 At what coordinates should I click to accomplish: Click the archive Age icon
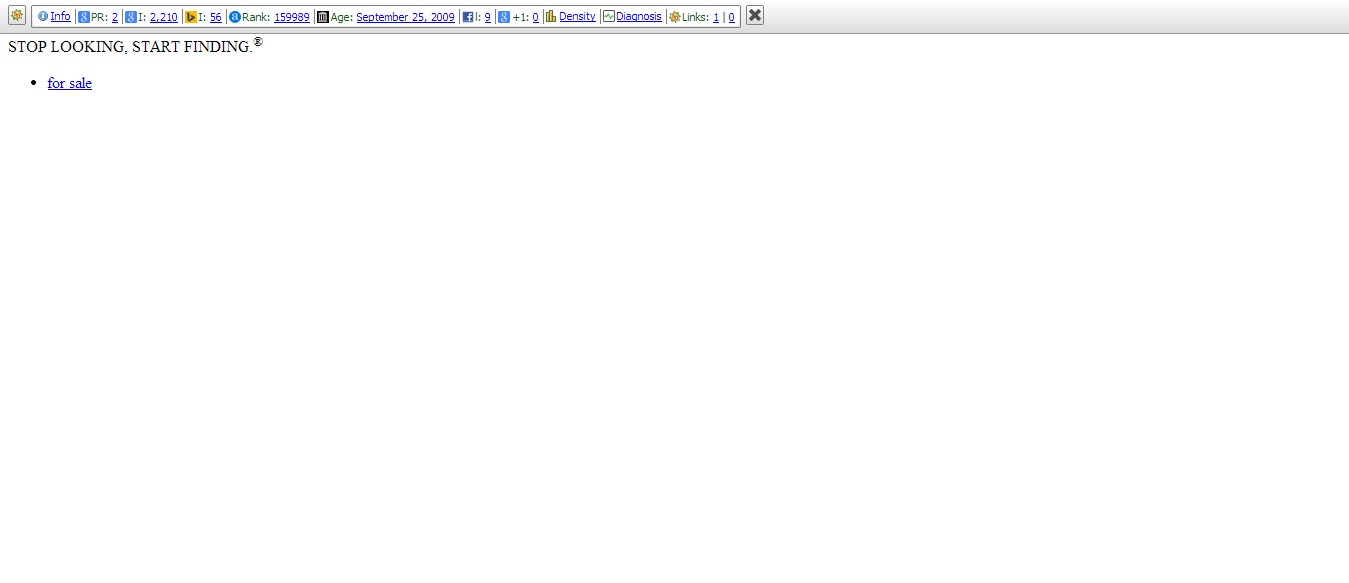(x=323, y=17)
